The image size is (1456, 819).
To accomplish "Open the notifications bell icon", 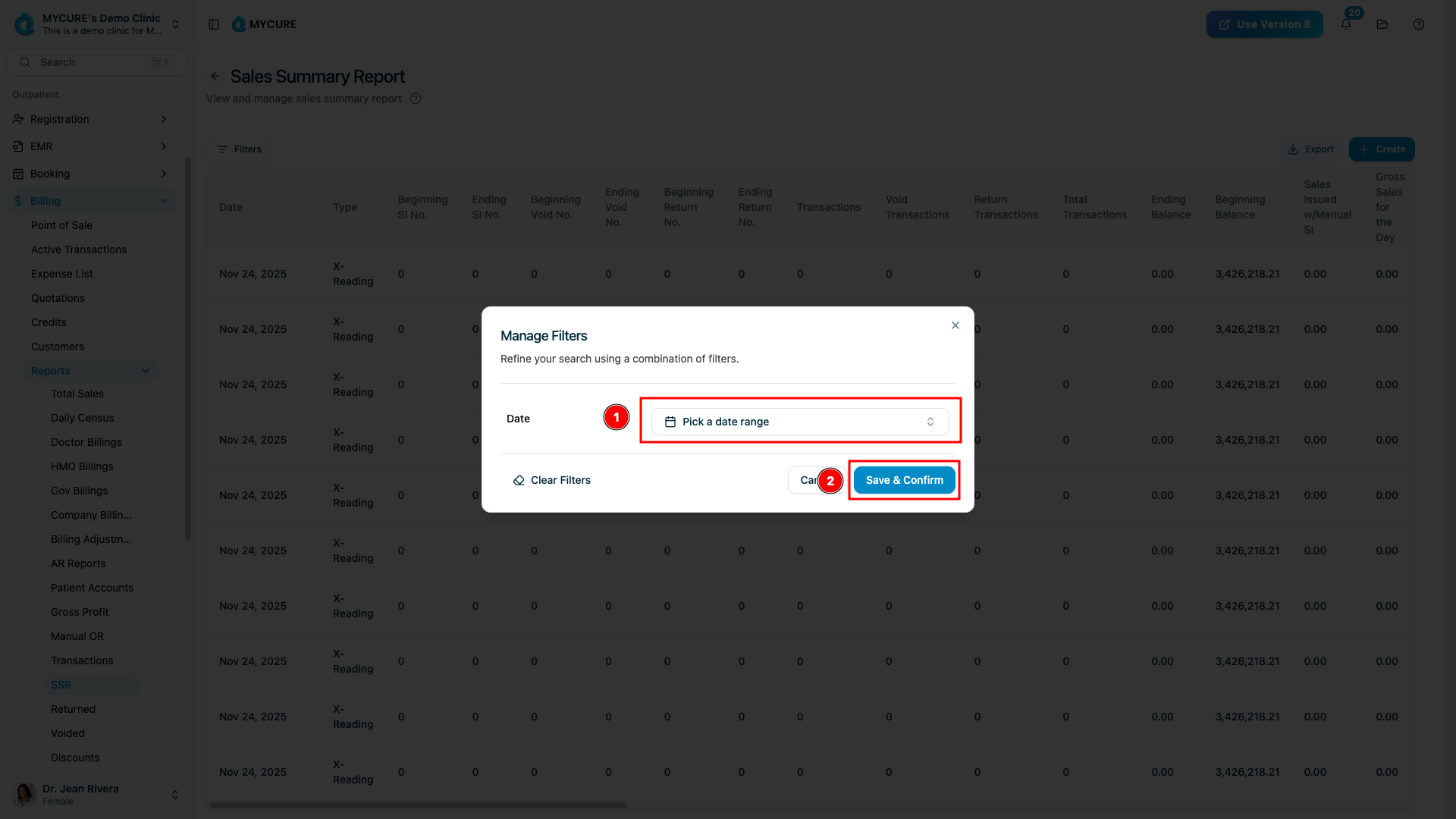I will [1345, 24].
